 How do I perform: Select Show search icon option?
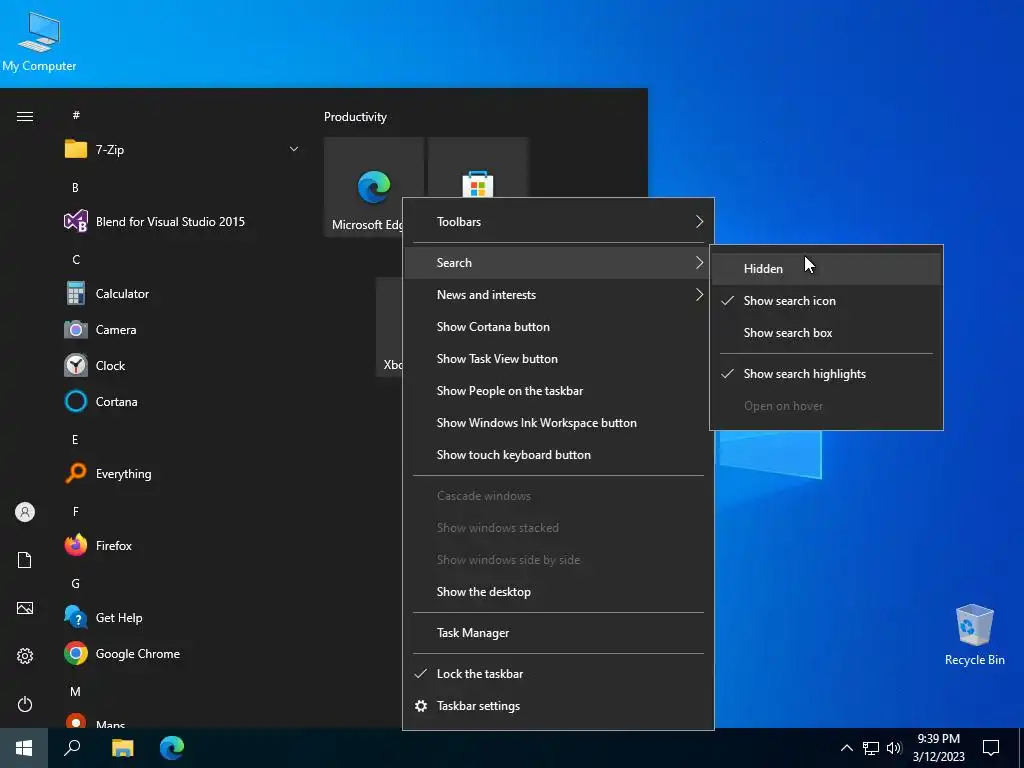click(x=826, y=301)
